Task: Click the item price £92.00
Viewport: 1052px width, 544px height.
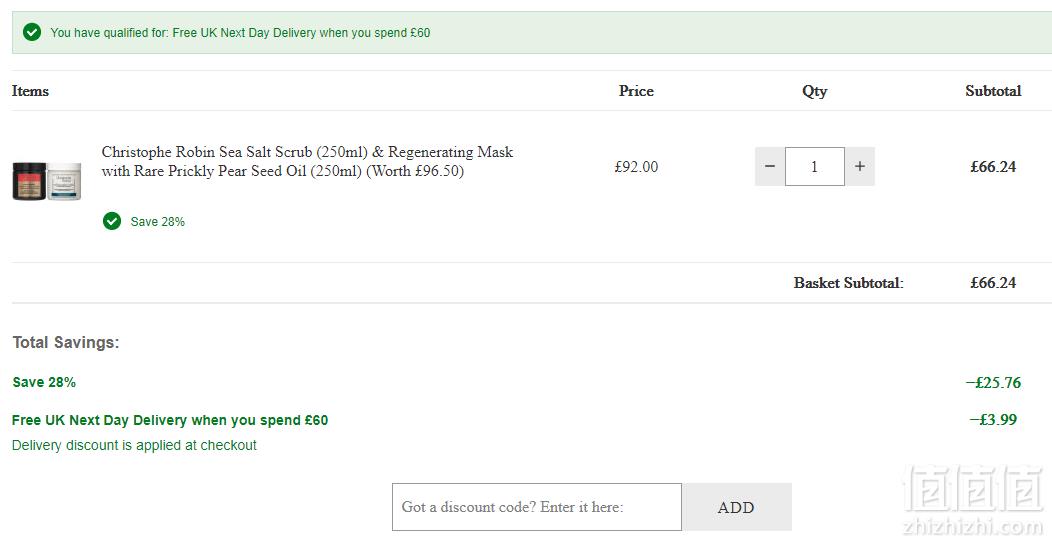Action: tap(636, 167)
